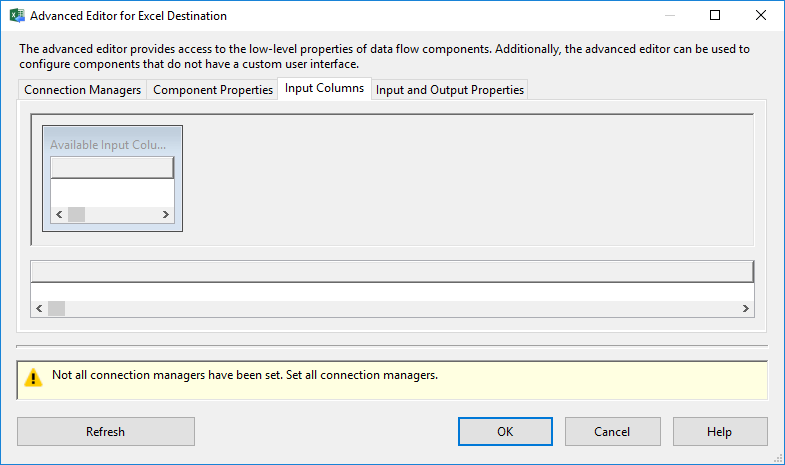
Task: Maximize the Advanced Editor window
Action: [715, 16]
